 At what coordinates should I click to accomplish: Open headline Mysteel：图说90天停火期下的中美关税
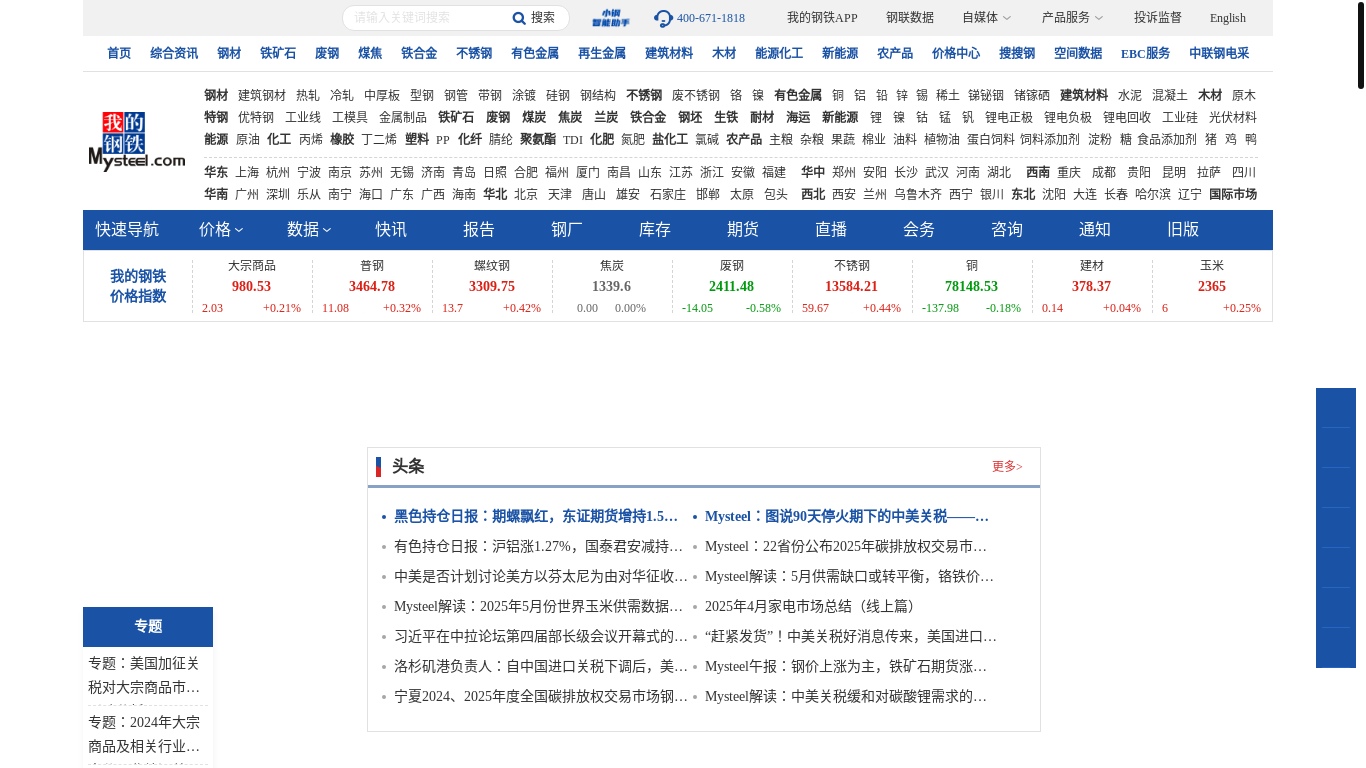[847, 517]
